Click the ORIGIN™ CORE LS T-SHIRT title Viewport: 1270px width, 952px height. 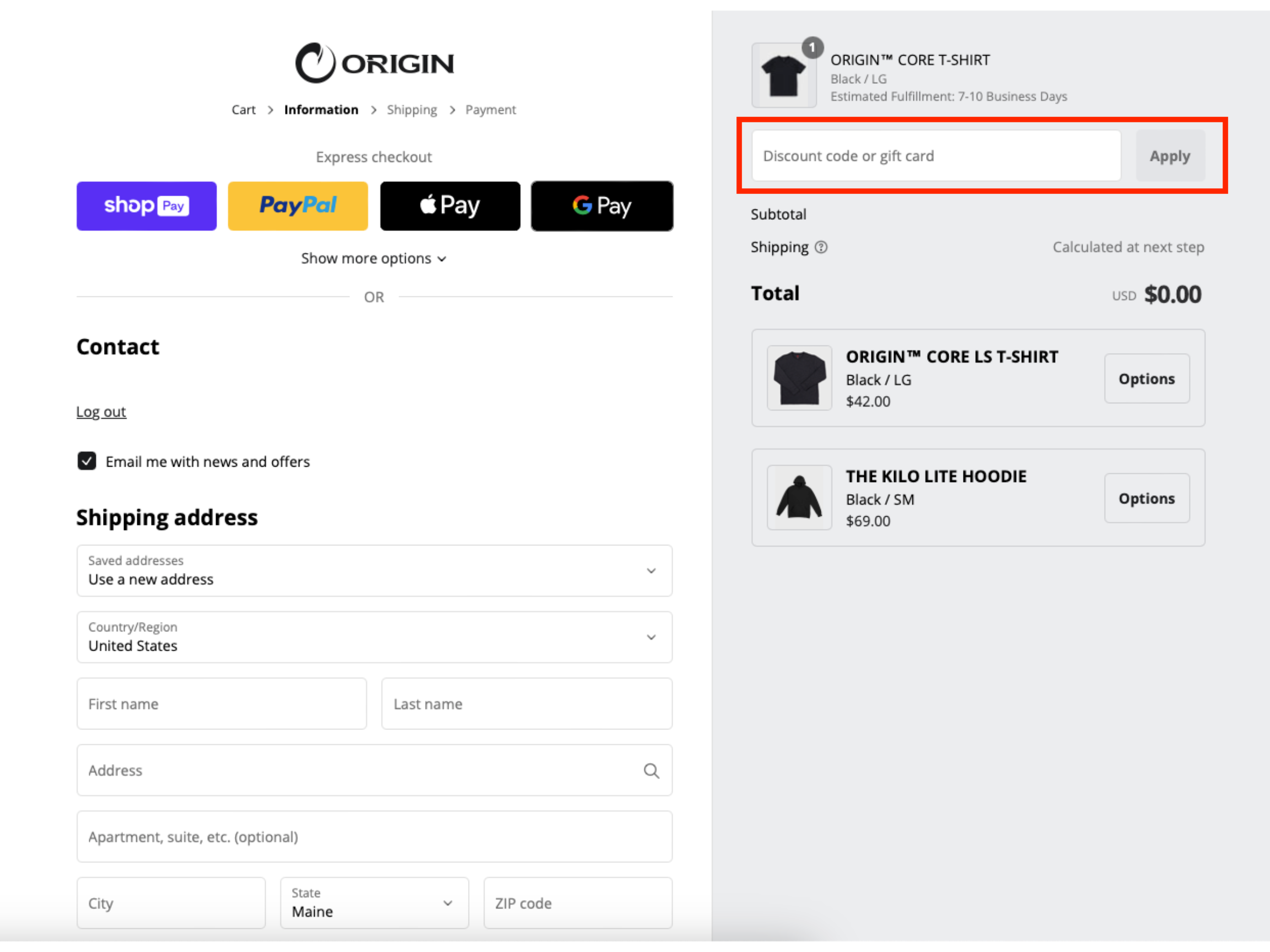[x=952, y=356]
